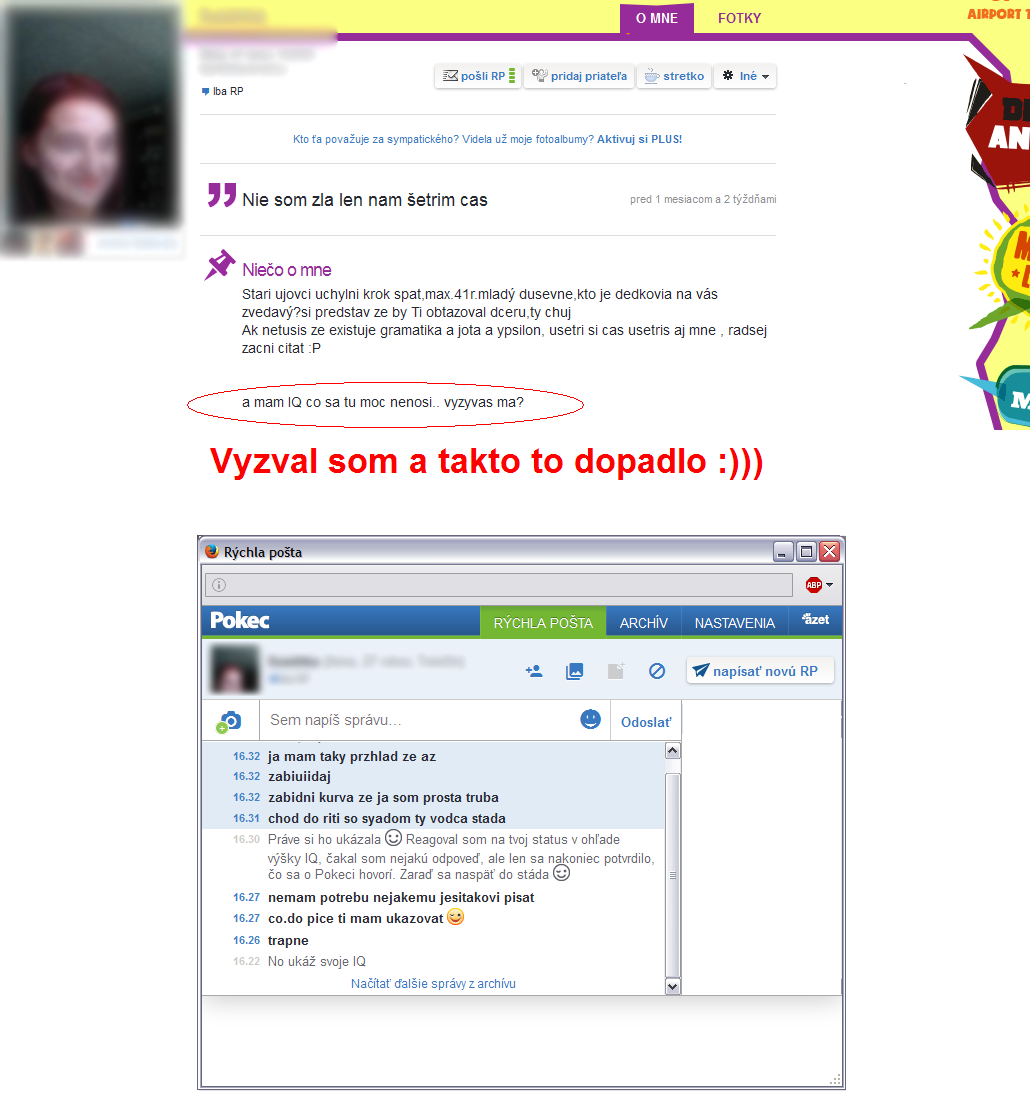This screenshot has height=1093, width=1030.
Task: Click the block user icon
Action: [x=657, y=672]
